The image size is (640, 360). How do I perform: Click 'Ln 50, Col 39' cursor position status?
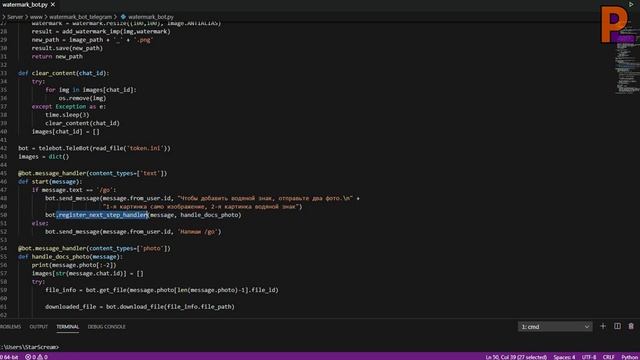tap(516, 357)
